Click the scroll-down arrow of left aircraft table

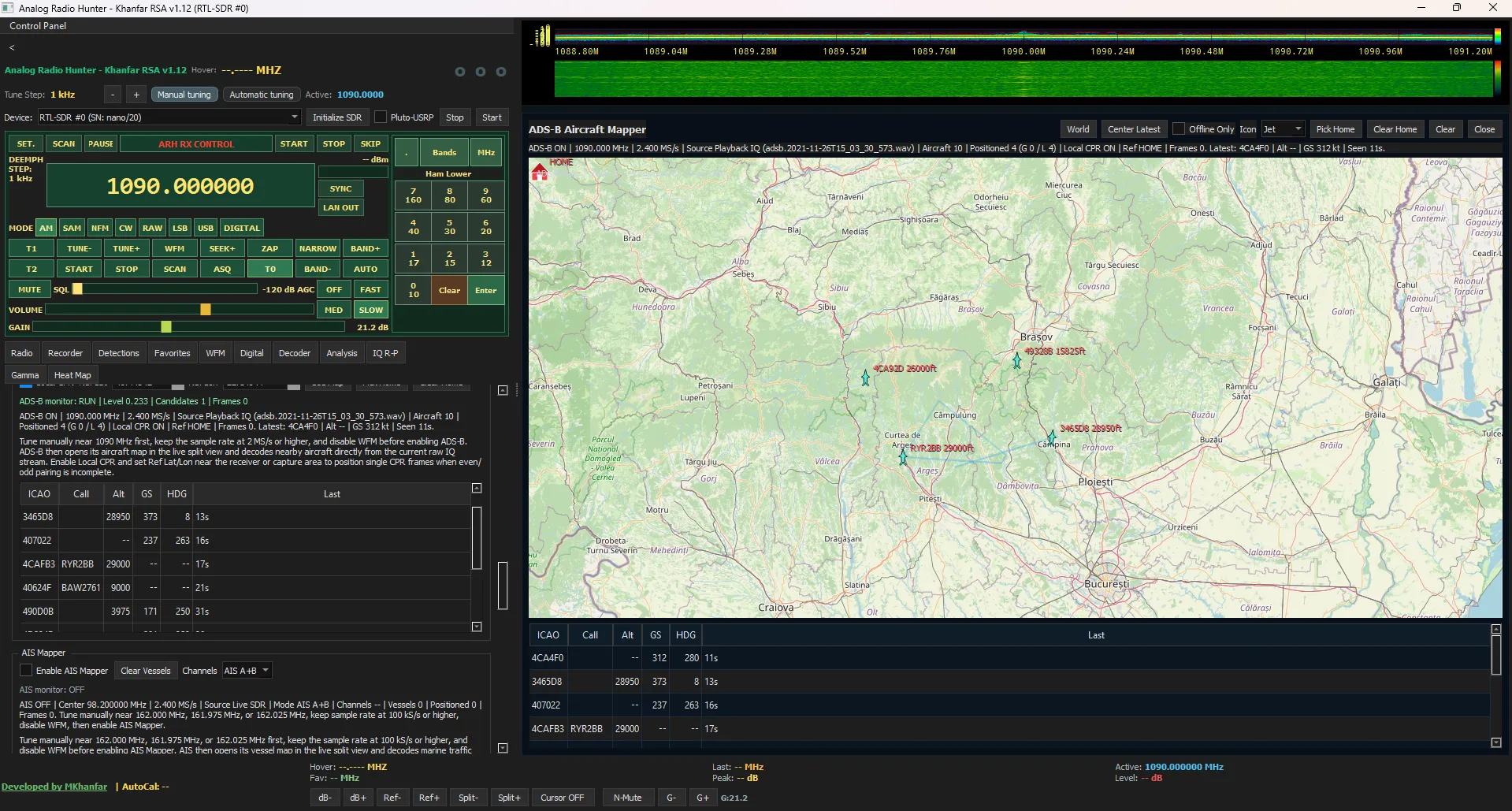(477, 627)
